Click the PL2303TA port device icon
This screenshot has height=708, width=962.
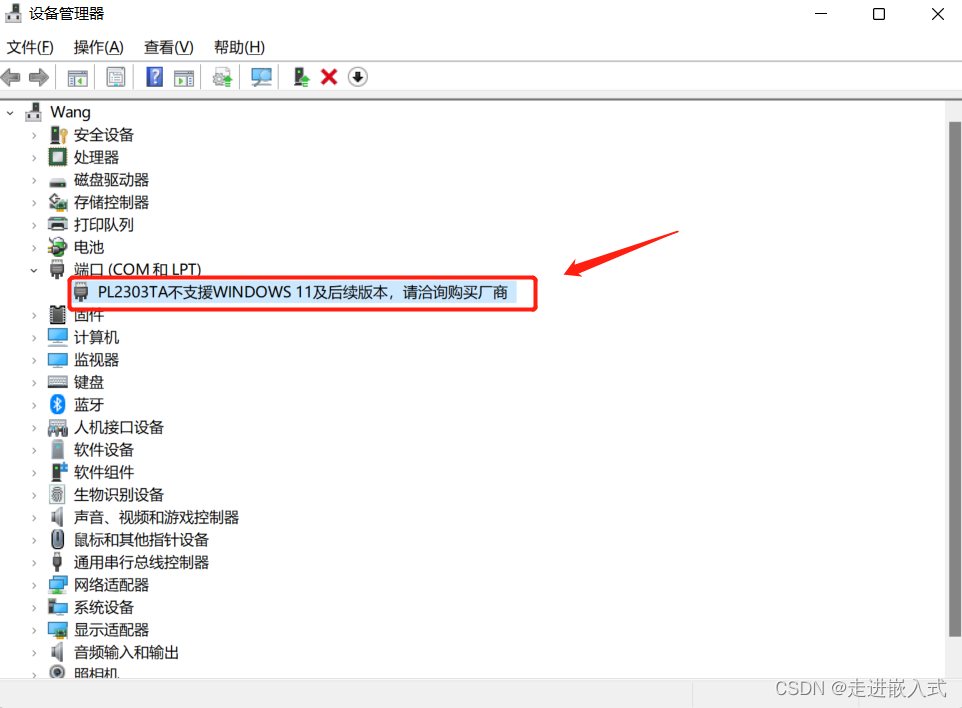81,292
